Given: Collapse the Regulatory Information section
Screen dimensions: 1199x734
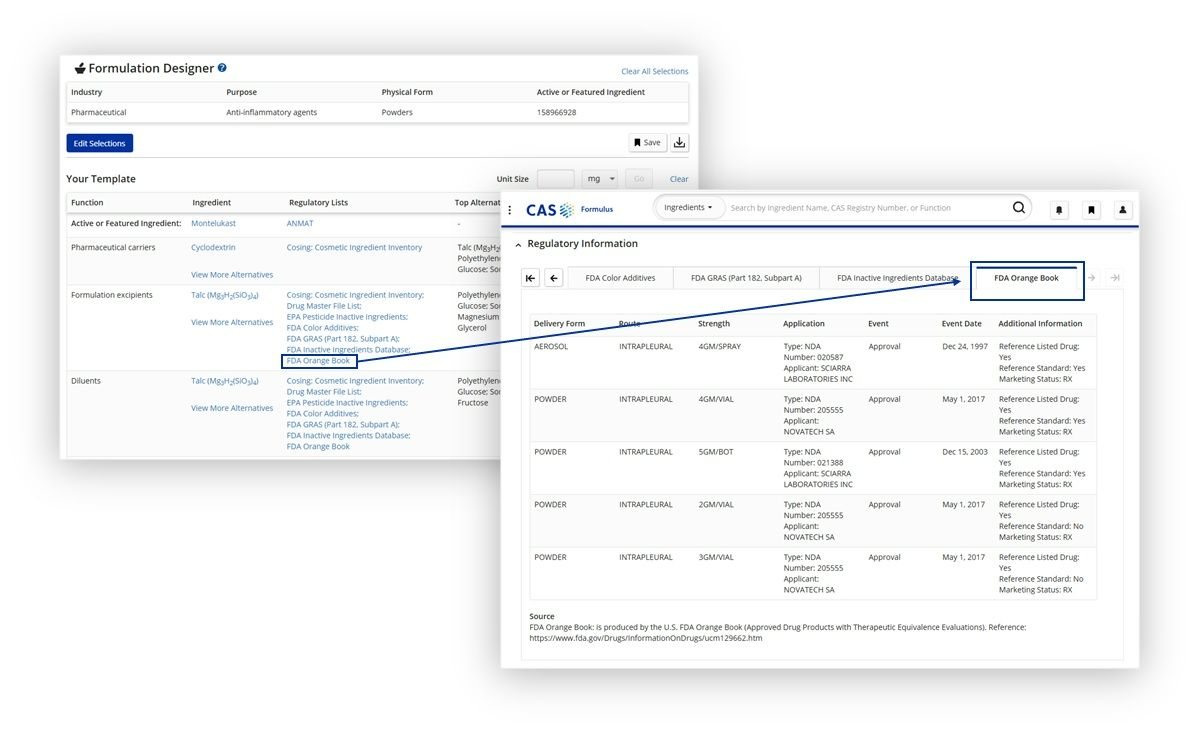Looking at the screenshot, I should pyautogui.click(x=518, y=245).
